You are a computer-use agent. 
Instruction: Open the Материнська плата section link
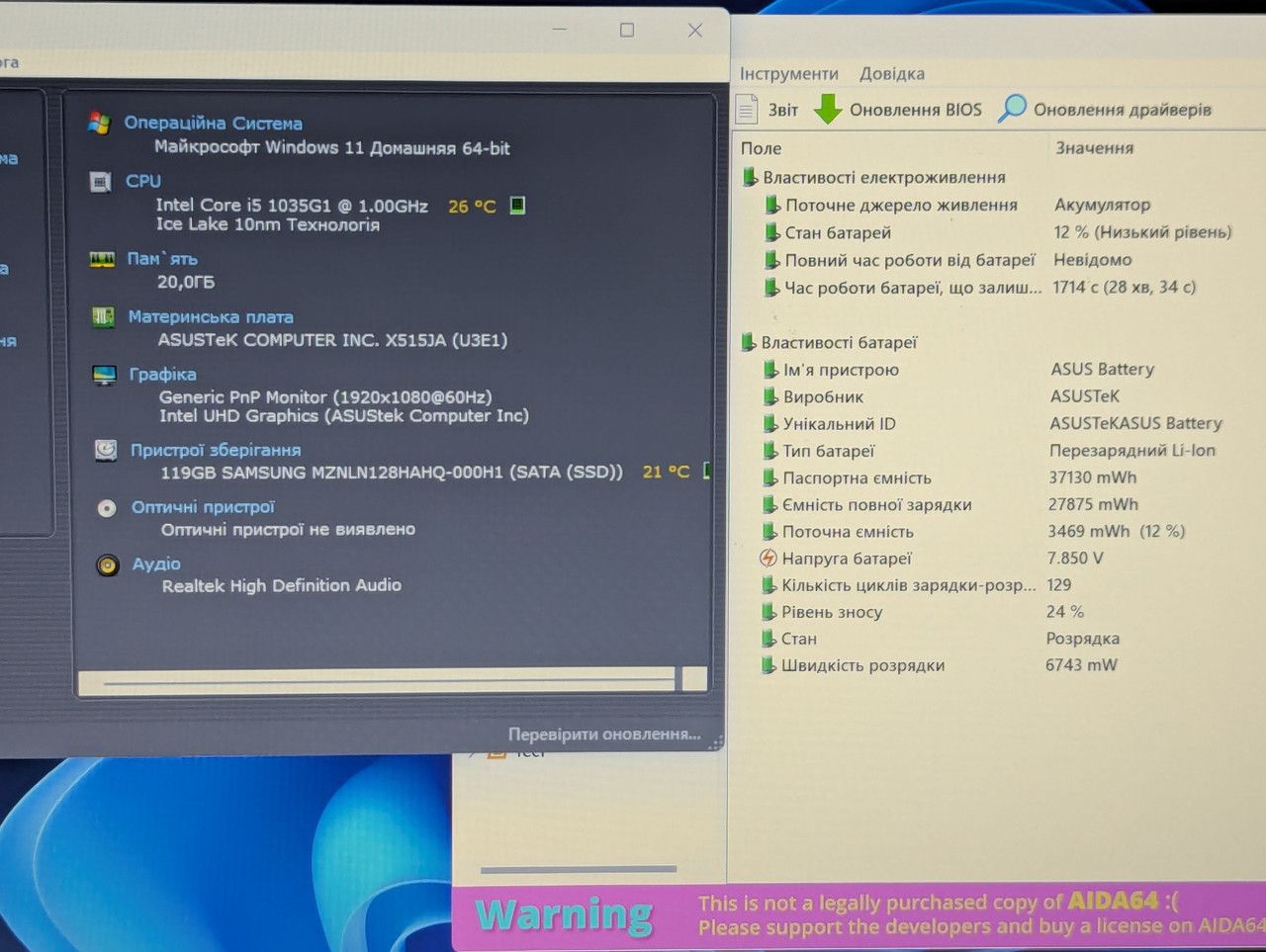tap(211, 317)
